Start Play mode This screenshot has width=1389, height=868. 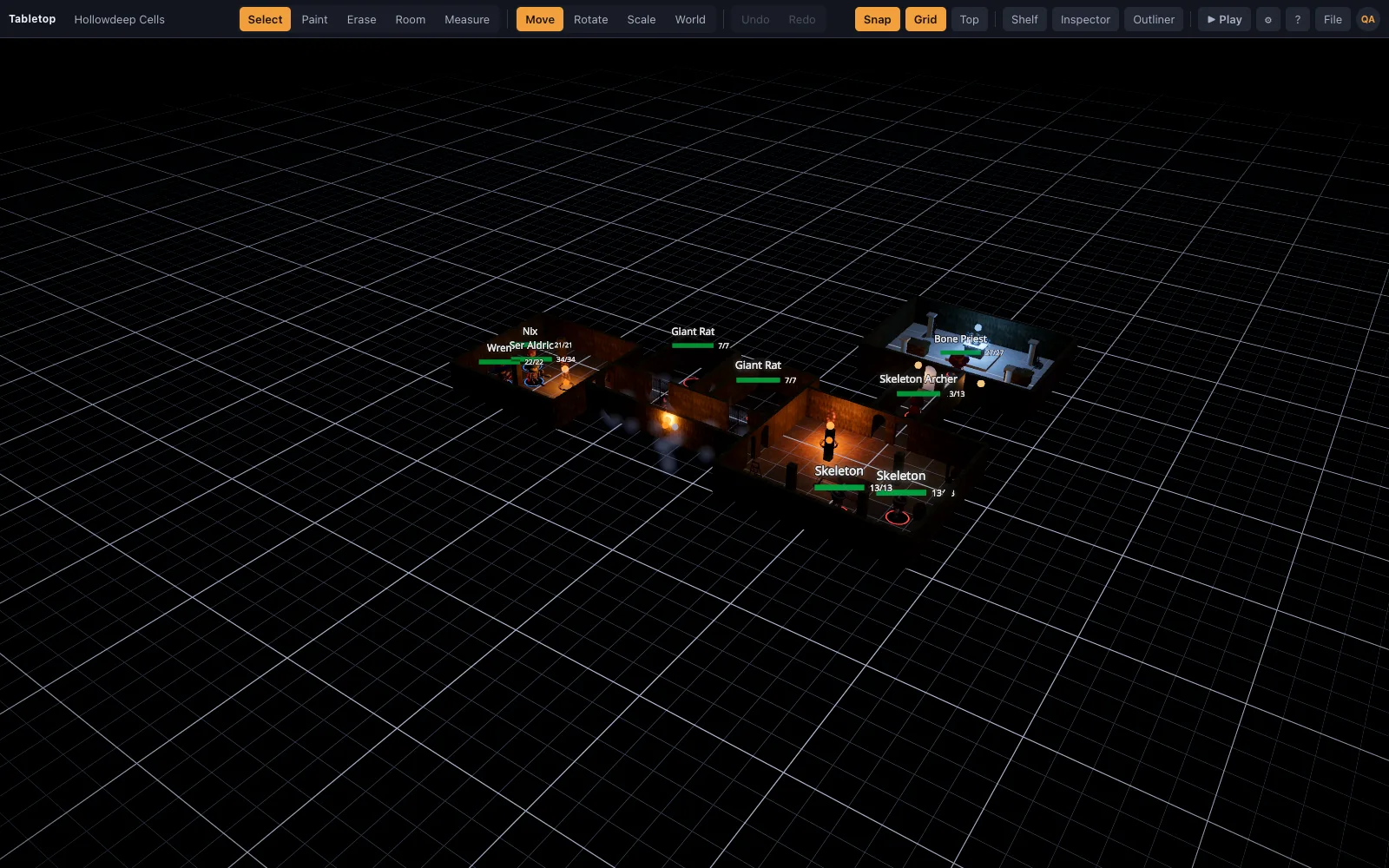point(1224,19)
